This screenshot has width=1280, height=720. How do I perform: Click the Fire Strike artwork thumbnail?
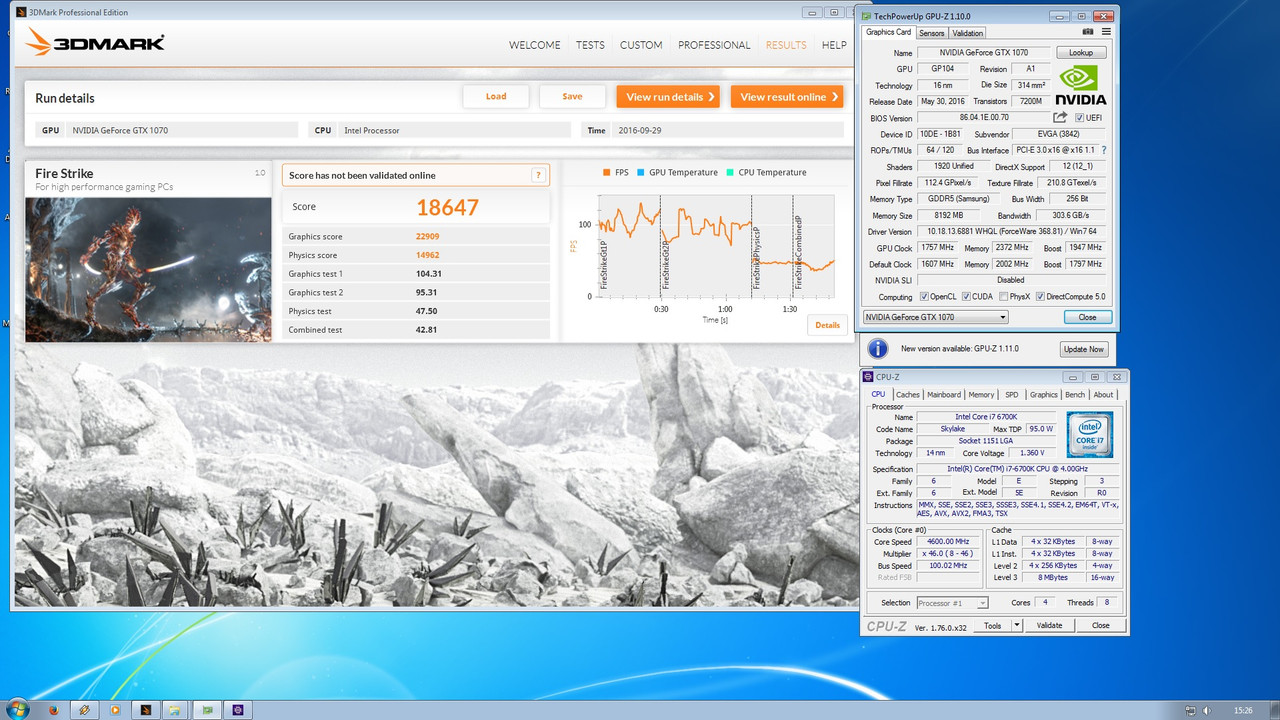point(148,269)
